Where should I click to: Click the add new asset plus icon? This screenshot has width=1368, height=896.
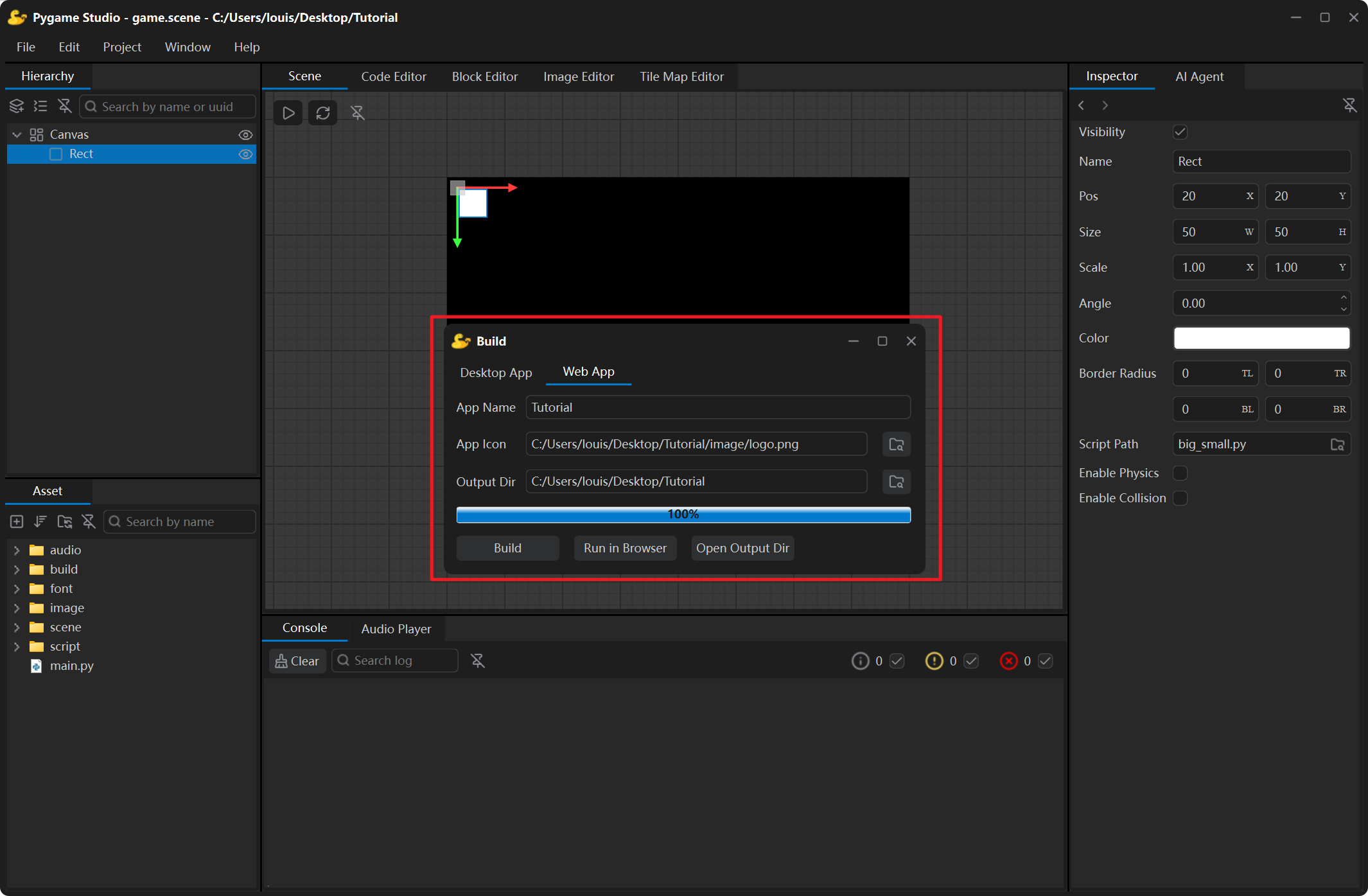click(17, 522)
